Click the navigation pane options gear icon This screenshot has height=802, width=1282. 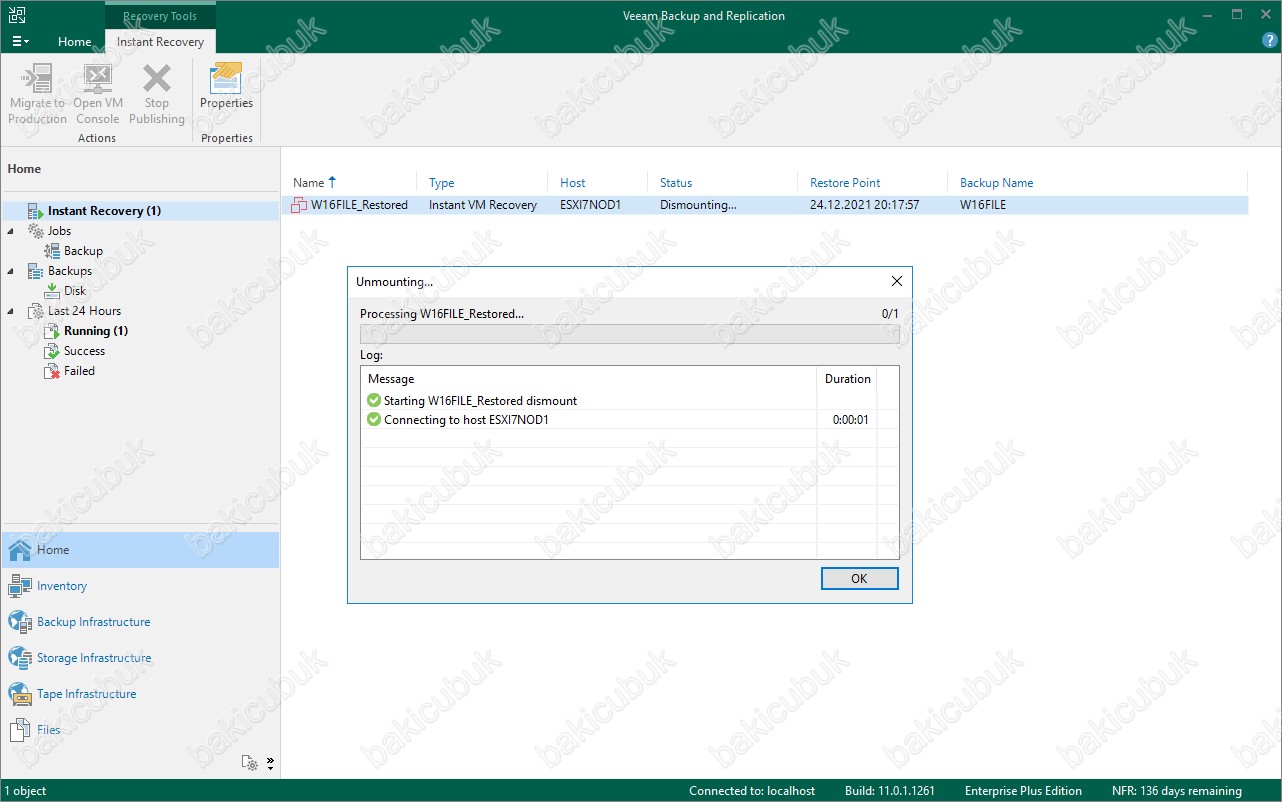(250, 763)
